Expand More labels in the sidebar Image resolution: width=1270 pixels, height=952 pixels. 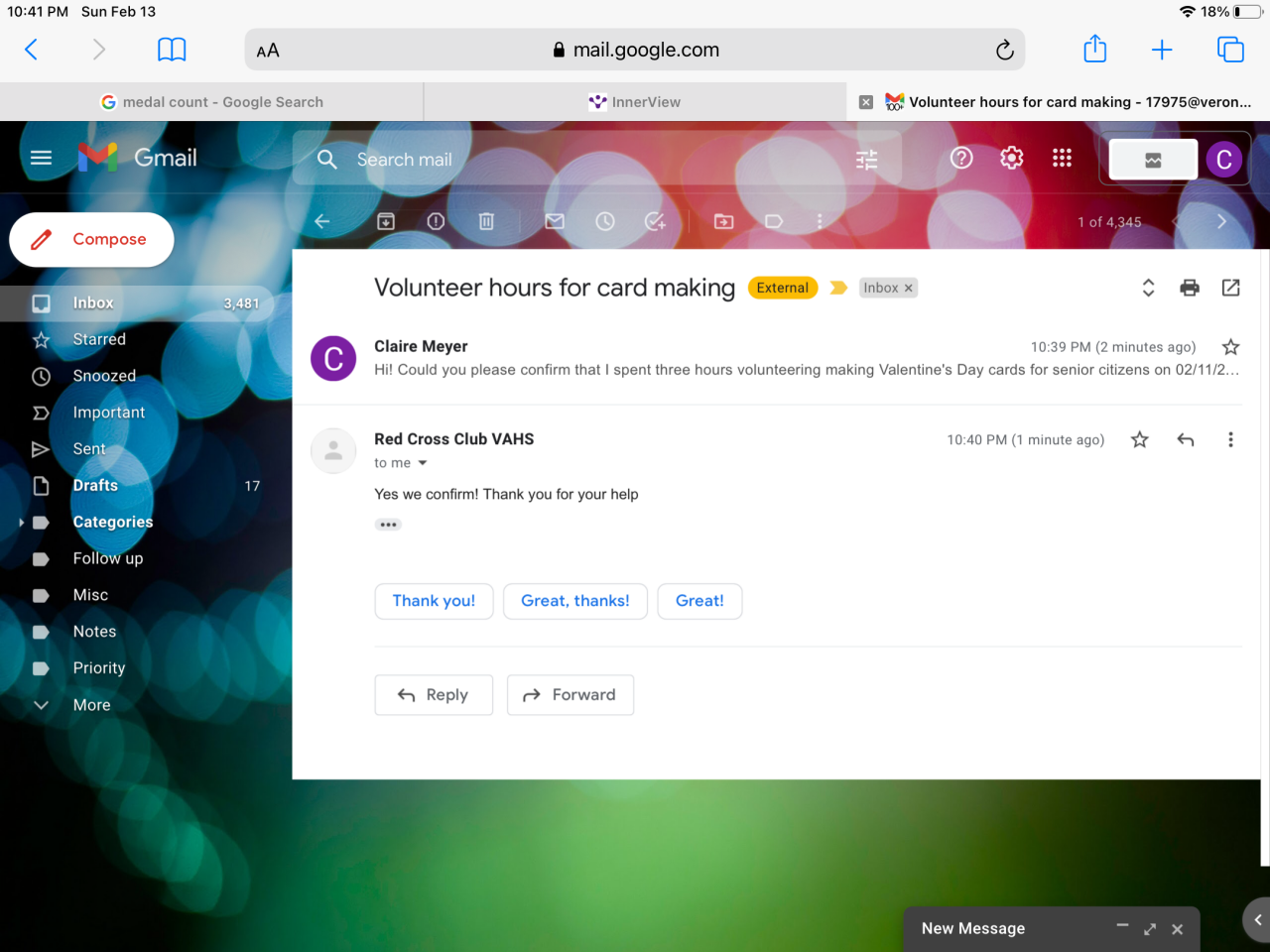tap(91, 705)
